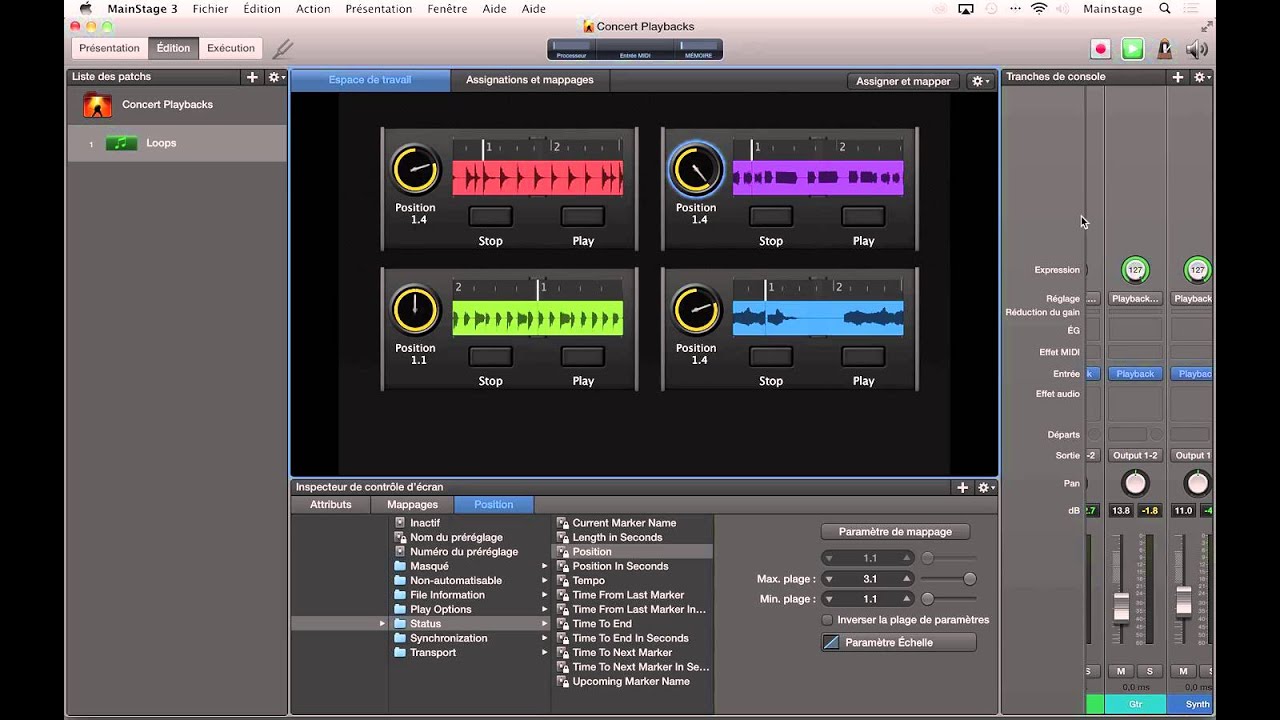
Task: Open the Présentation menu in menu bar
Action: click(378, 9)
